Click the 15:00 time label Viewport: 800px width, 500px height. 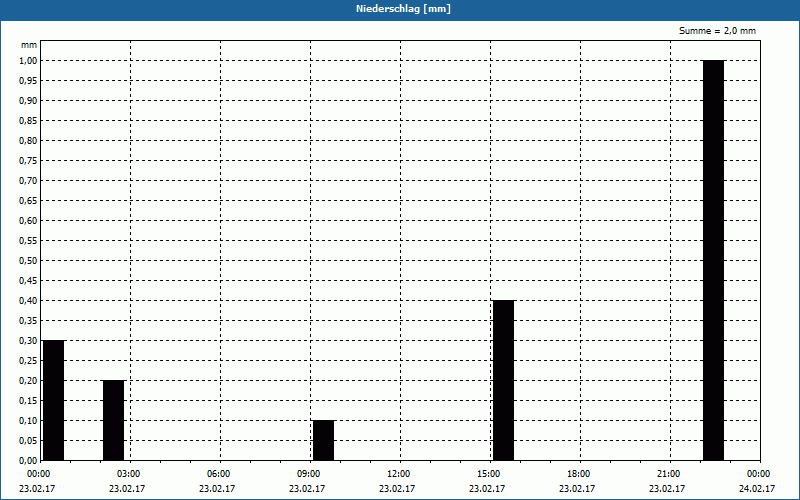pyautogui.click(x=488, y=474)
